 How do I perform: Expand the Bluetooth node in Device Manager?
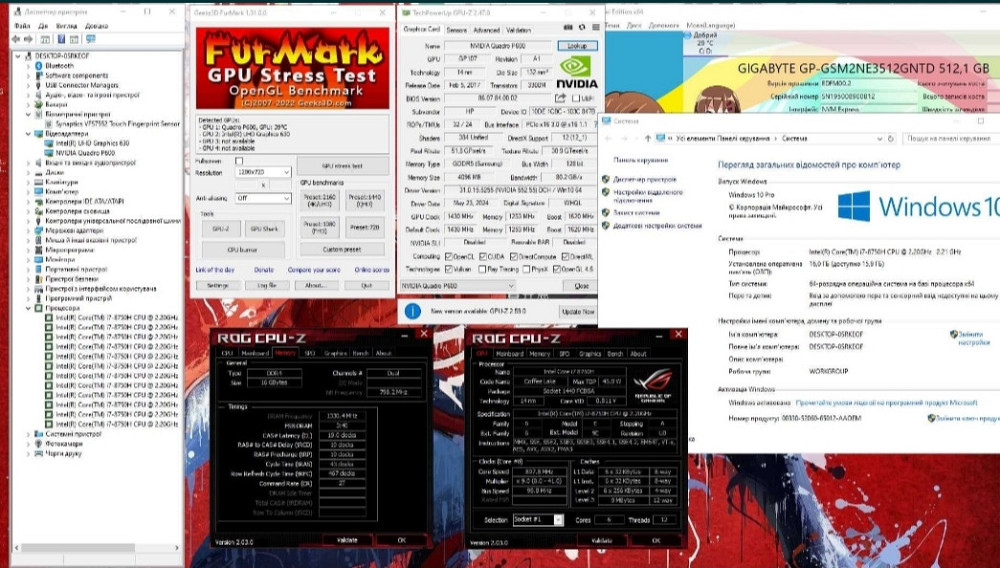point(27,66)
